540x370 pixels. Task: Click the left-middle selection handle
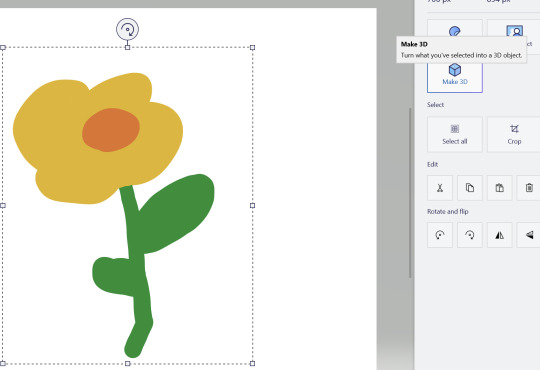coord(3,205)
